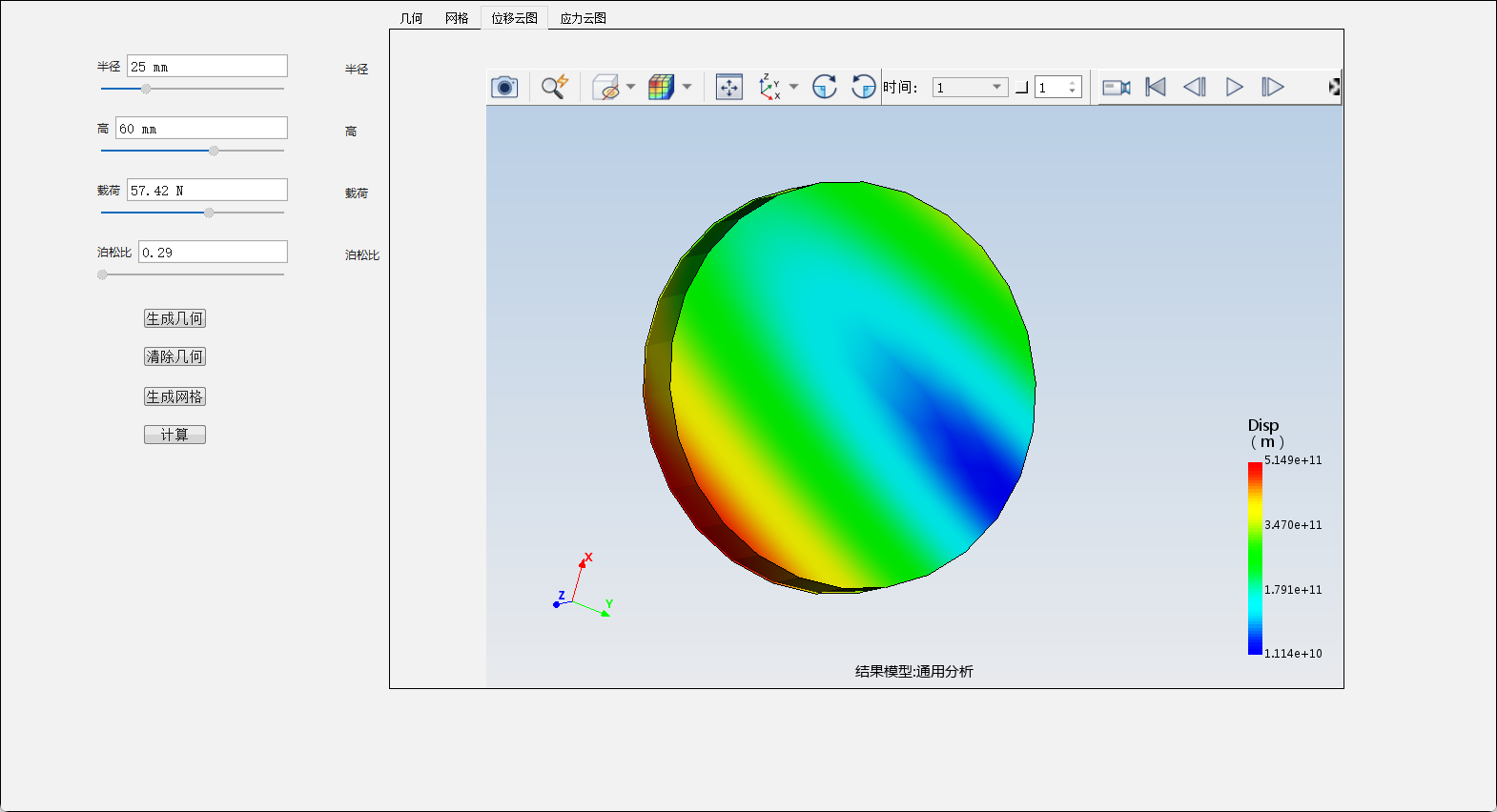Click the magnifier quick-zoom icon
This screenshot has width=1497, height=812.
555,87
